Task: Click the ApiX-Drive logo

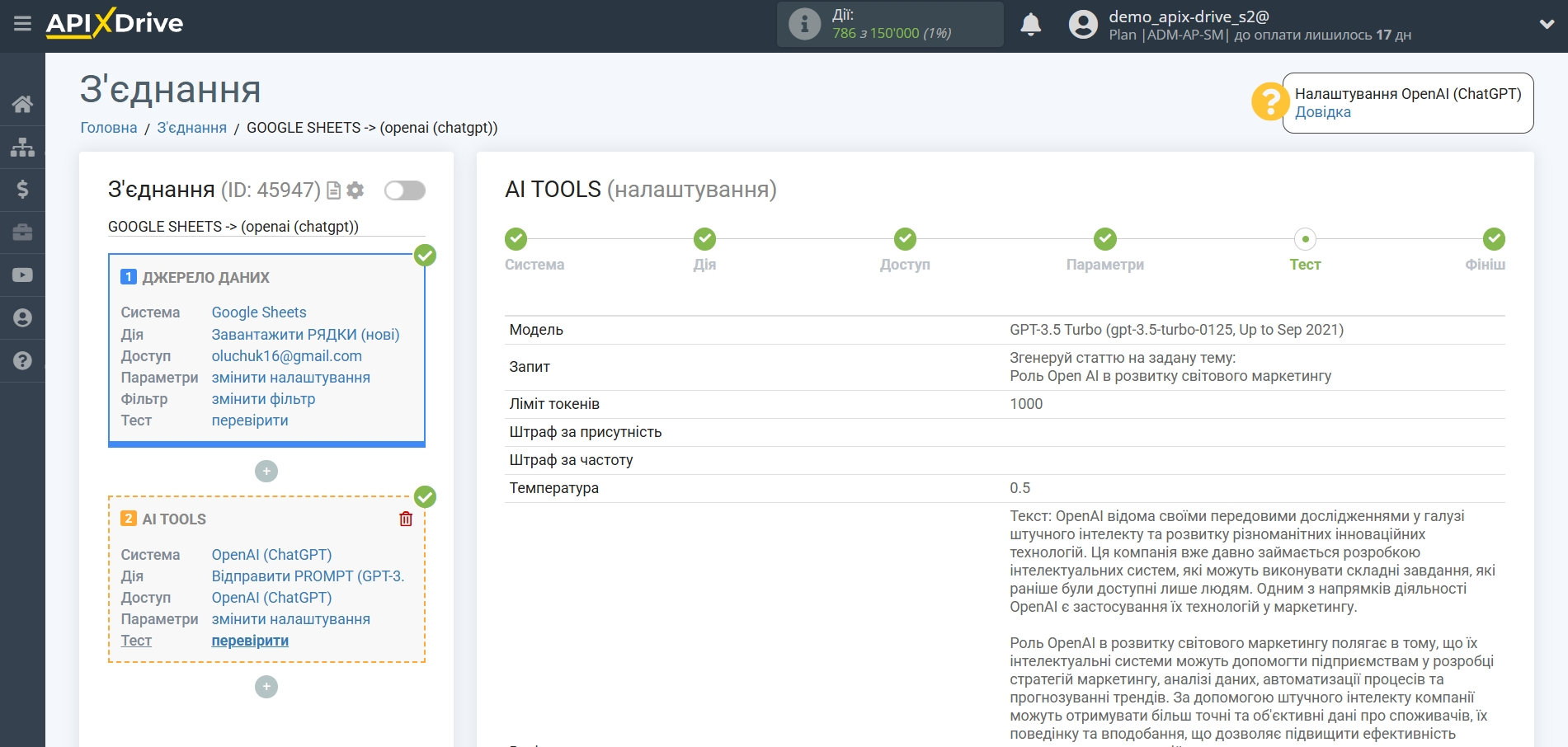Action: pos(115,23)
